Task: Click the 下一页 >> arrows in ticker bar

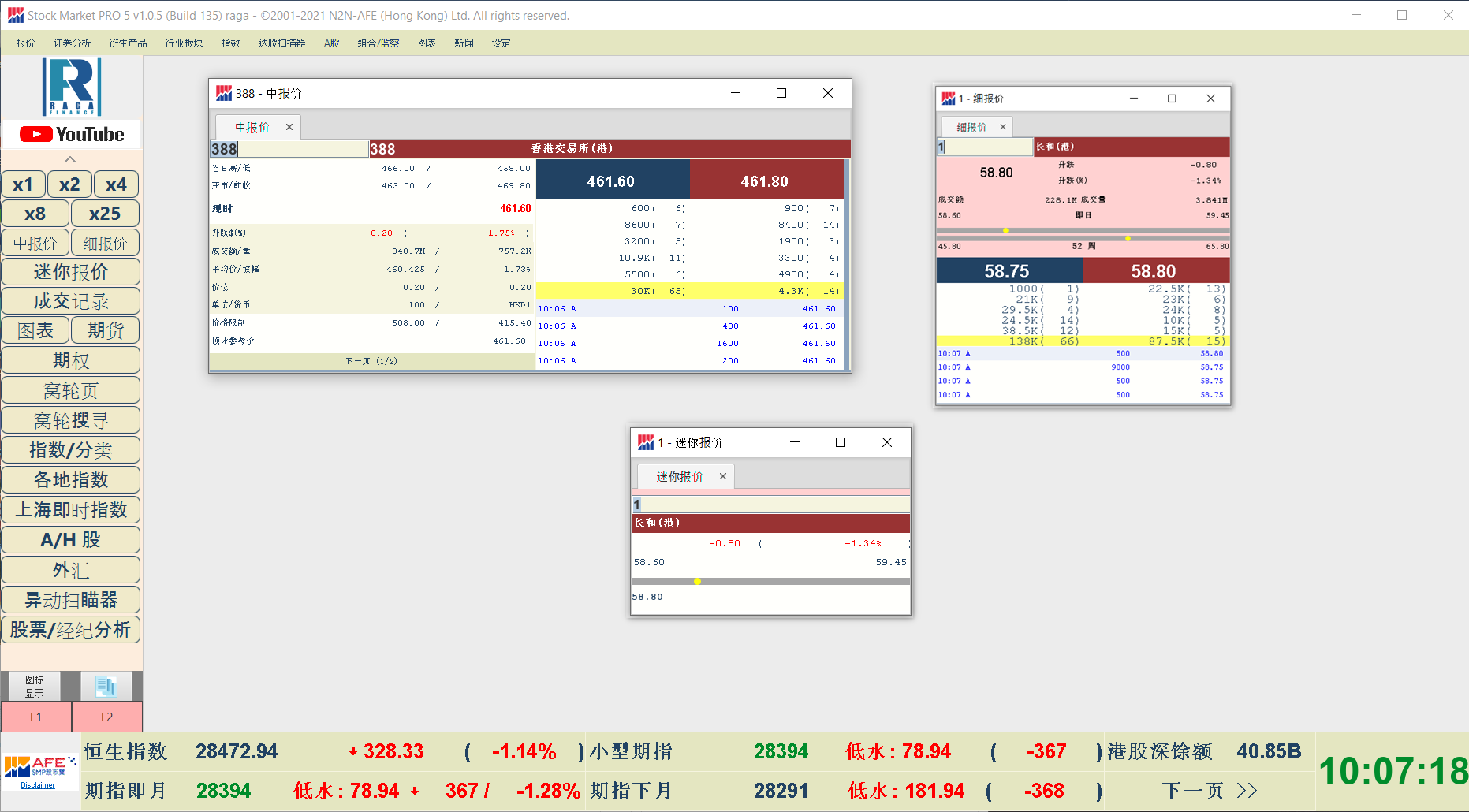Action: [1210, 790]
